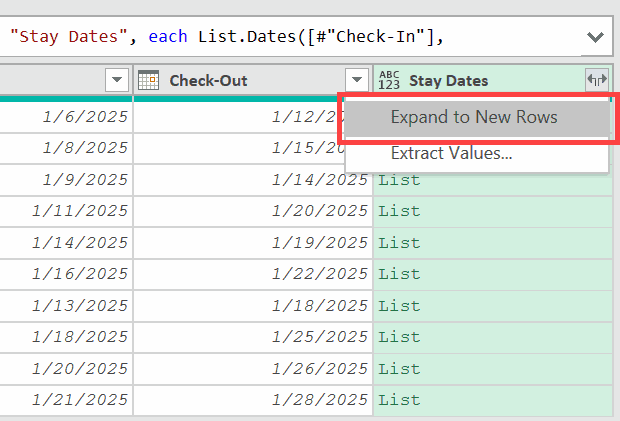Select the 1/6/2025 date cell
Viewport: 620px width, 421px height.
[x=85, y=117]
